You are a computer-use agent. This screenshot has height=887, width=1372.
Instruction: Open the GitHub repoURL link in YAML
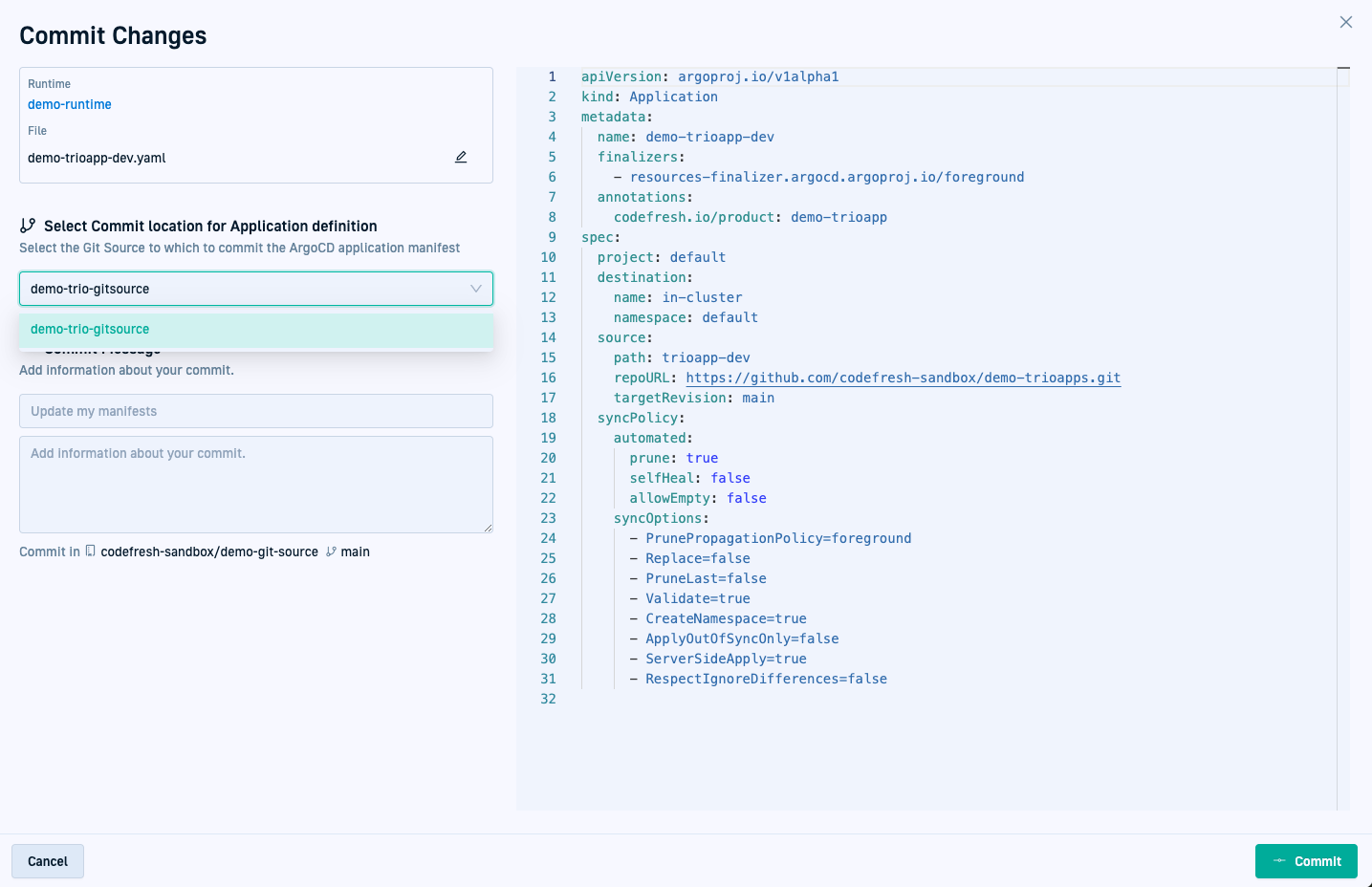903,378
